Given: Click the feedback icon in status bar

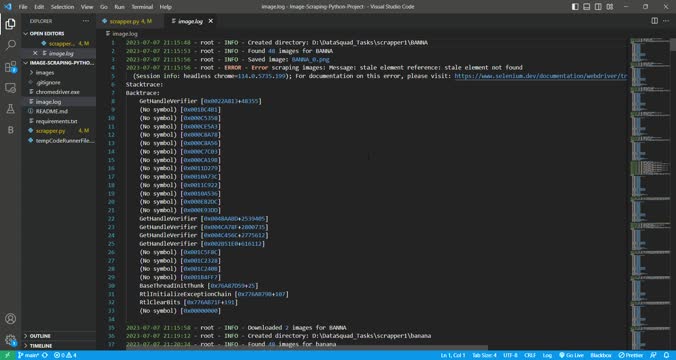Looking at the screenshot, I should tap(654, 355).
